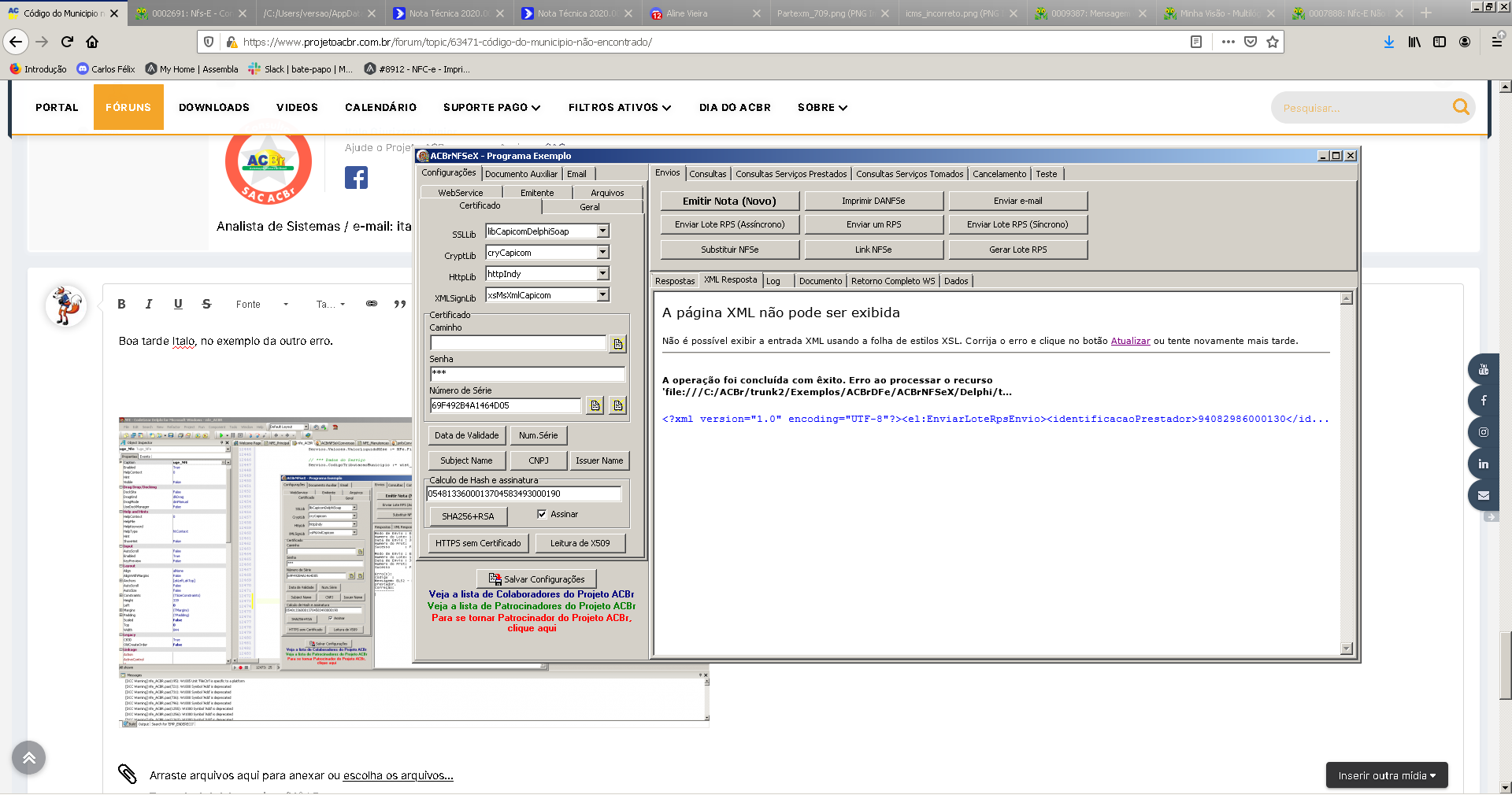Switch to the Consultas tab
Image resolution: width=1512 pixels, height=795 pixels.
[x=708, y=174]
